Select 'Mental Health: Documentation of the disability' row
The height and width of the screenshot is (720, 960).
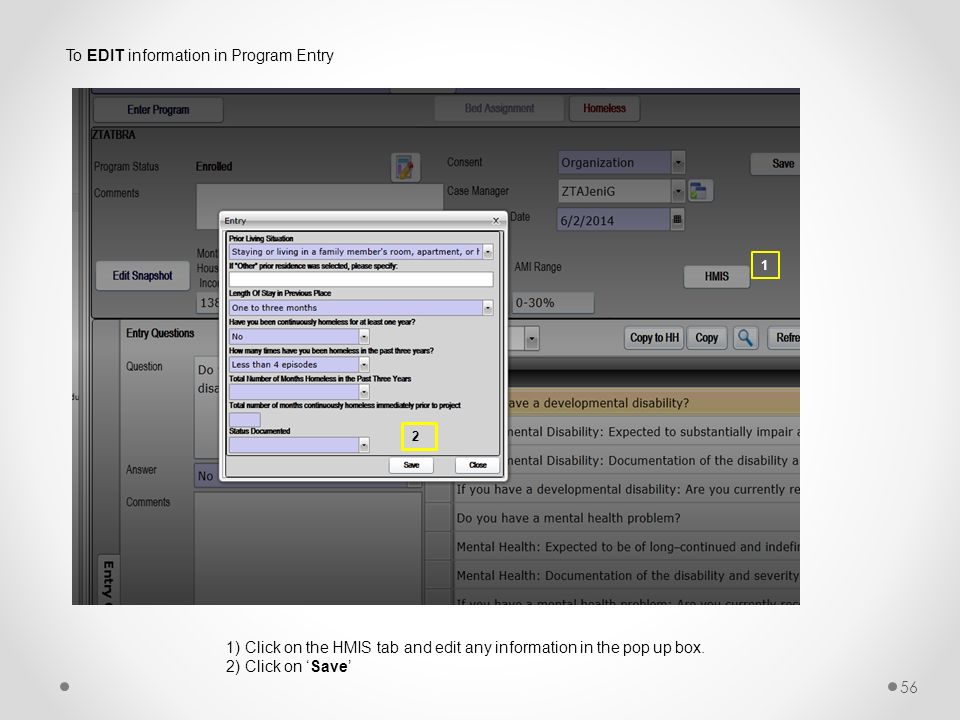coord(626,576)
